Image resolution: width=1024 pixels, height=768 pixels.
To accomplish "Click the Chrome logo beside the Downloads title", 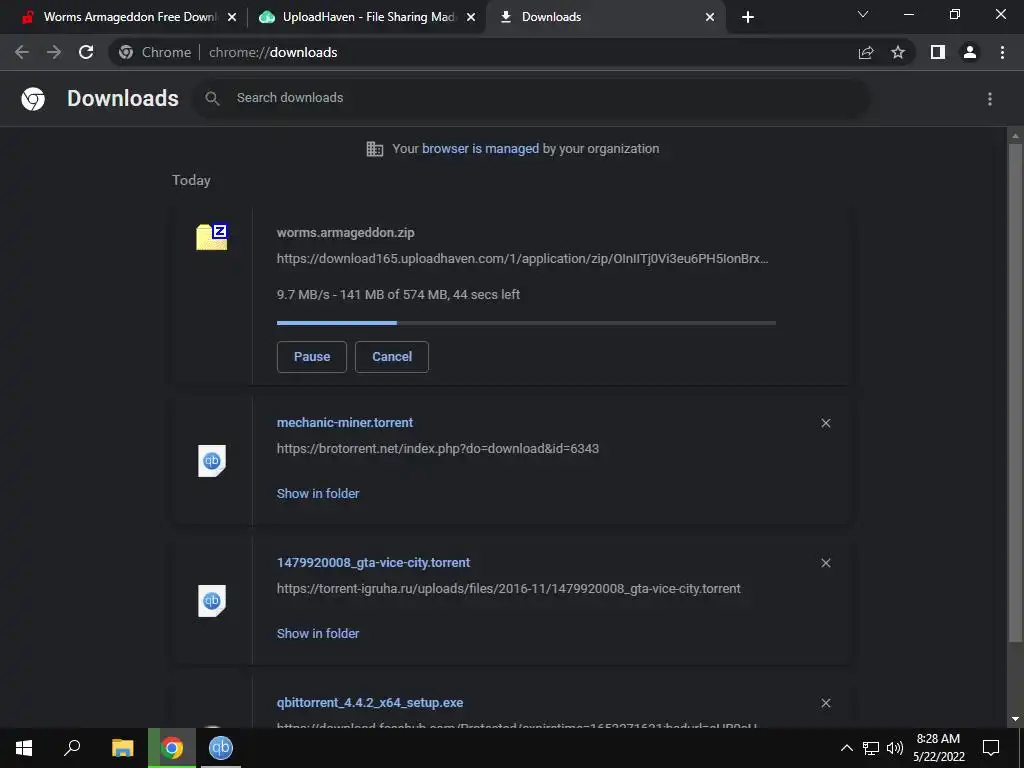I will (x=33, y=99).
